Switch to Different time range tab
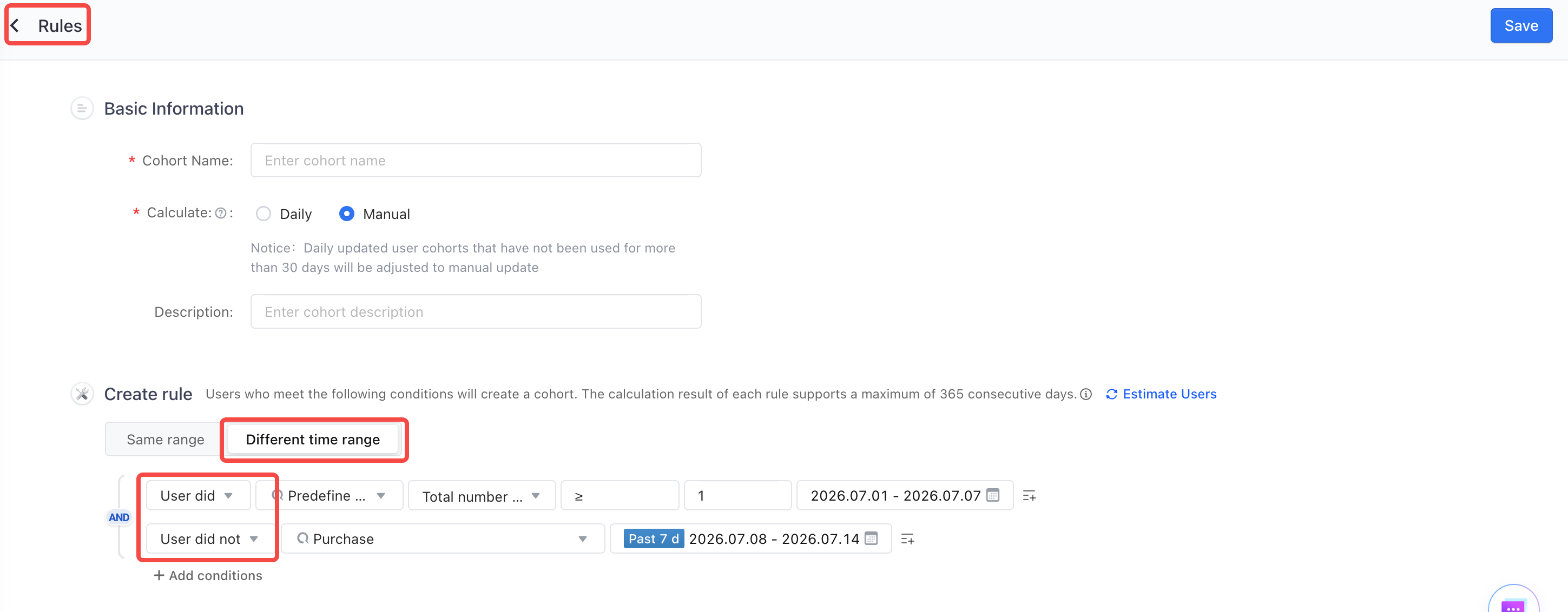This screenshot has width=1568, height=612. pyautogui.click(x=313, y=439)
